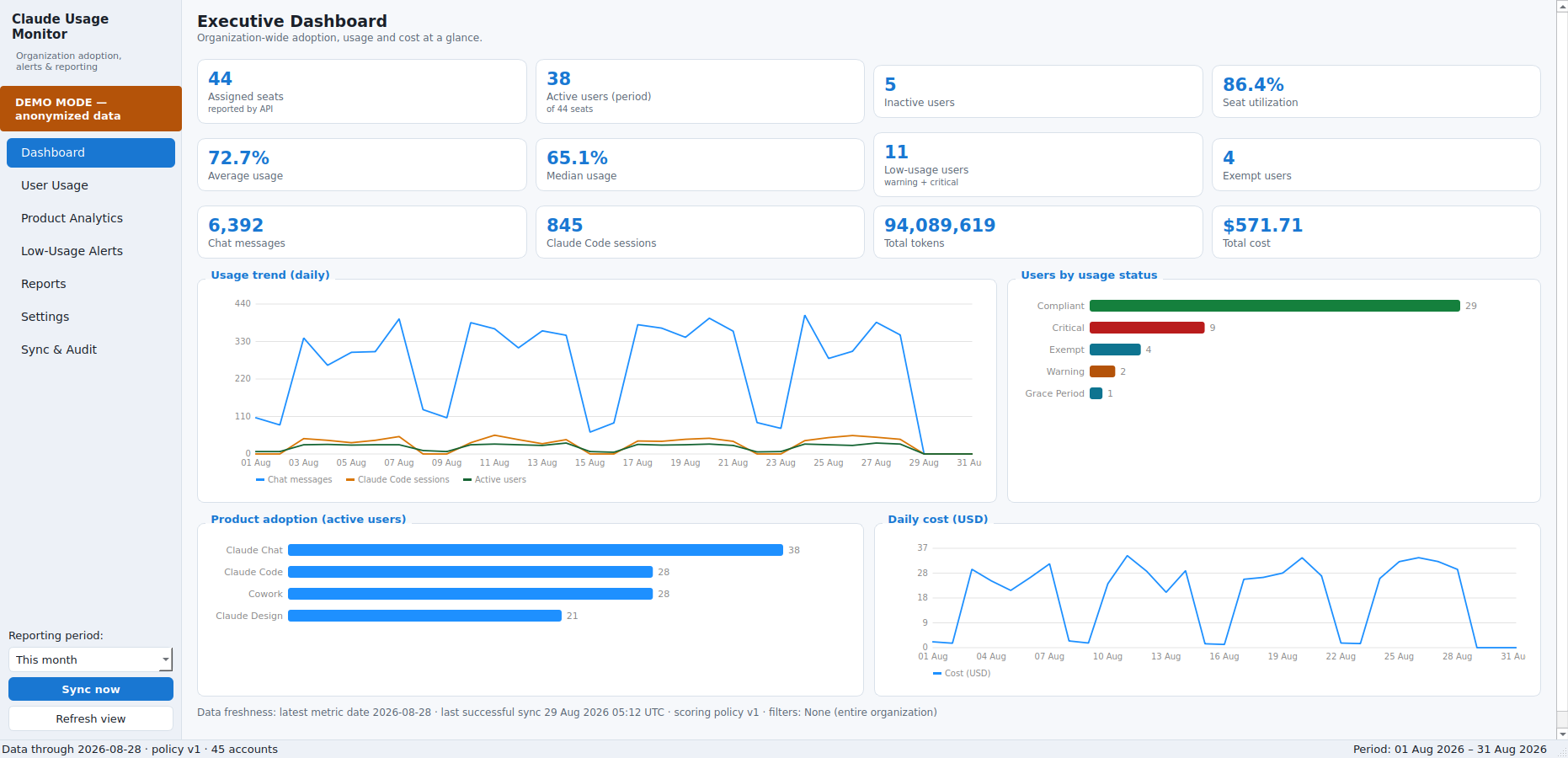
Task: Open the Dashboard page in sidebar
Action: point(91,152)
